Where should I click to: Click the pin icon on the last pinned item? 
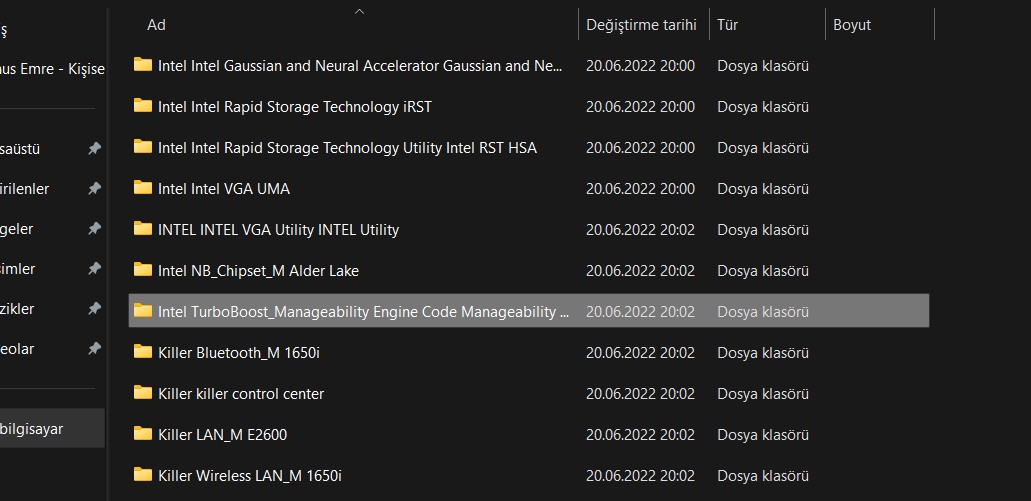tap(94, 349)
